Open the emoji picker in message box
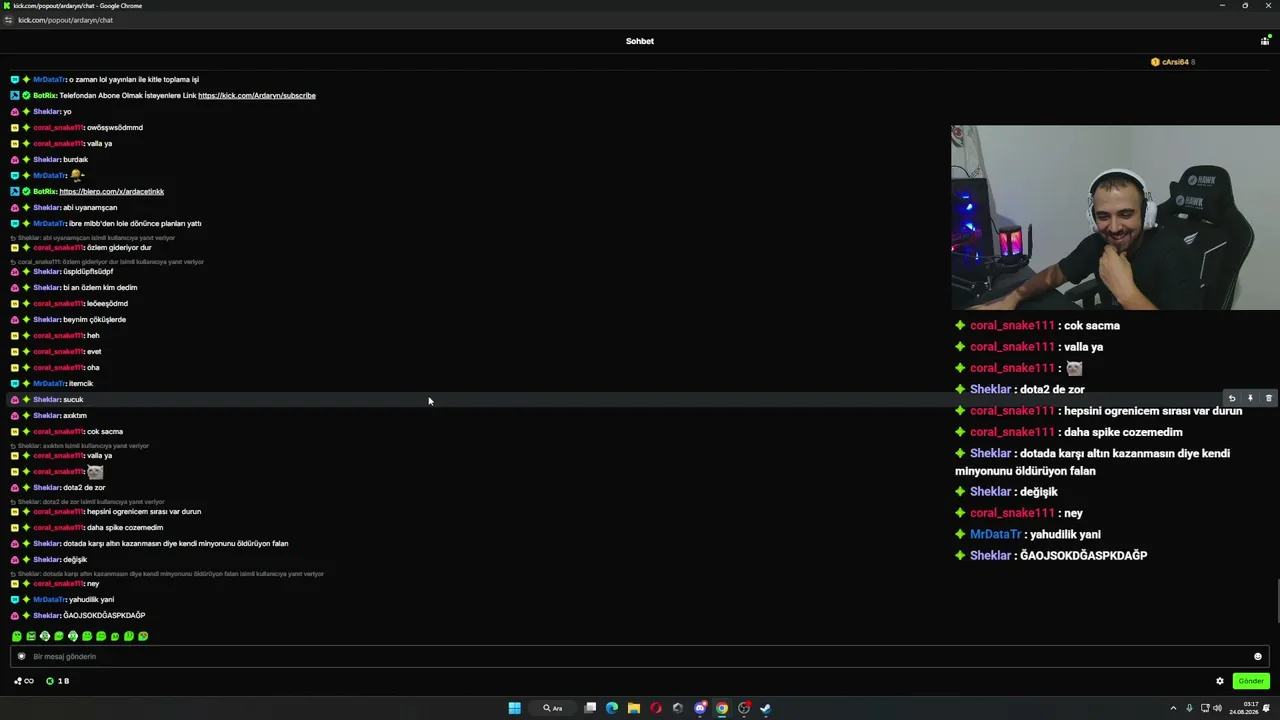The width and height of the screenshot is (1280, 720). [1257, 657]
